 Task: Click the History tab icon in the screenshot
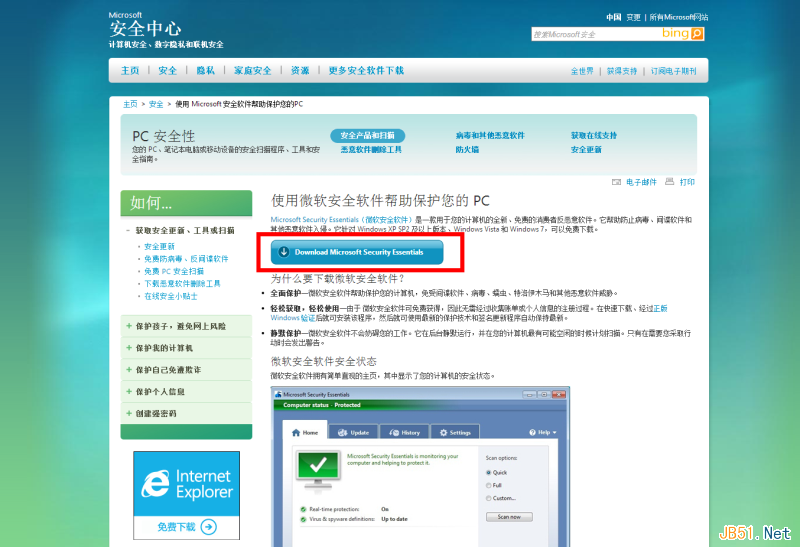[394, 433]
